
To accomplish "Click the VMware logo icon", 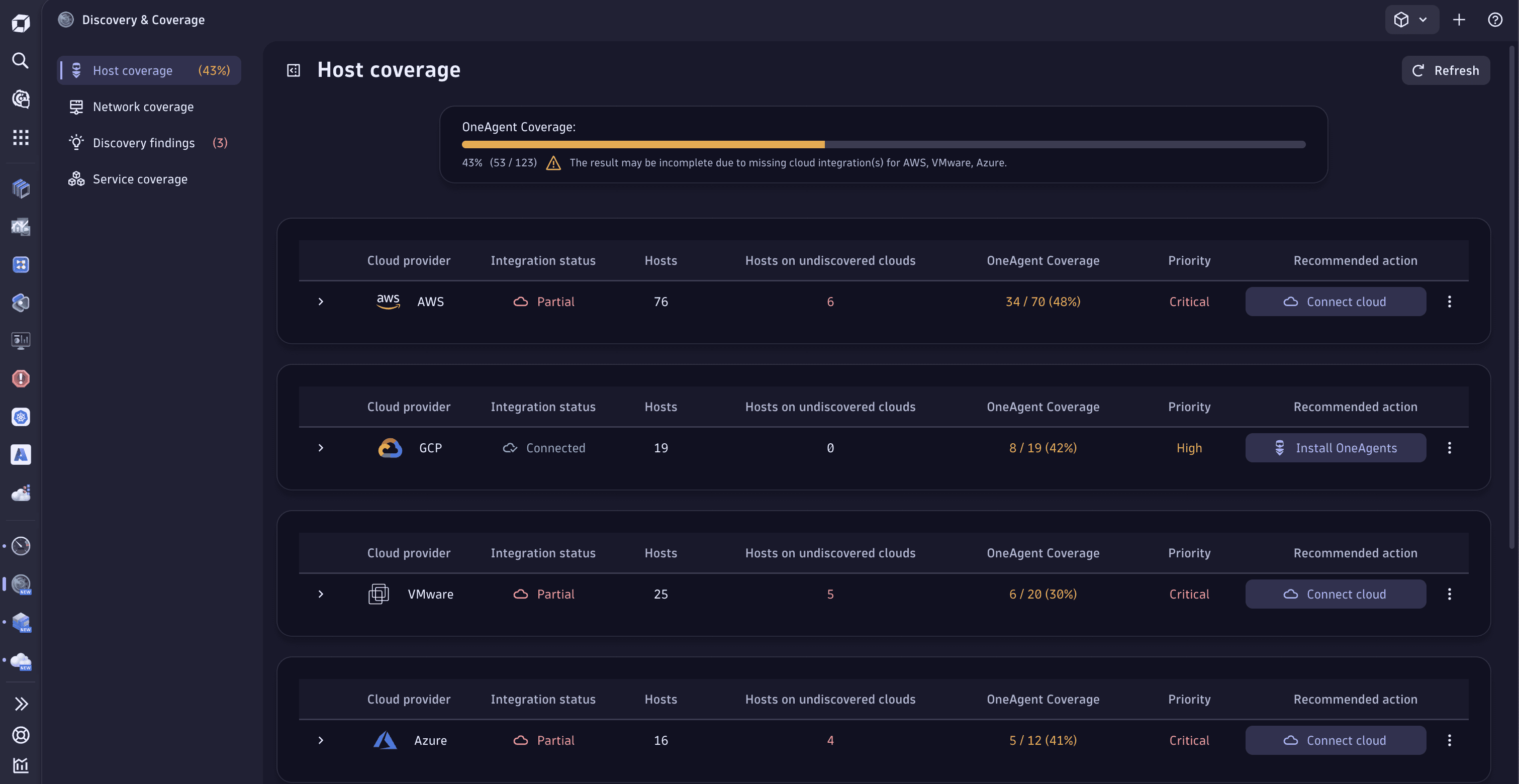I will point(378,594).
